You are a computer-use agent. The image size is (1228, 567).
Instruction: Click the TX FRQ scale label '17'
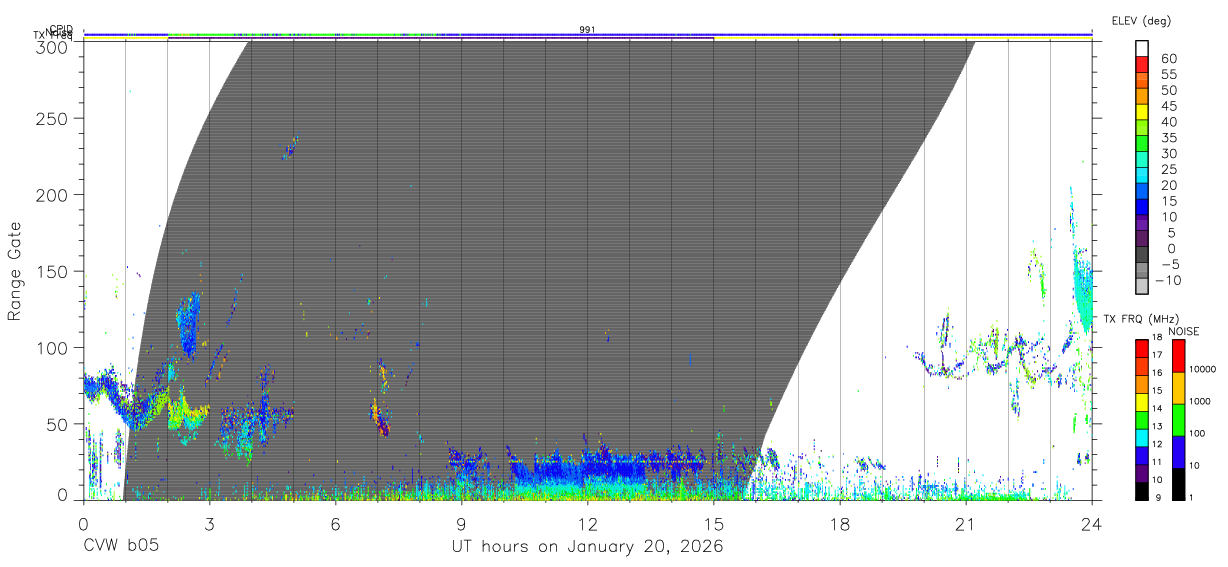point(1156,355)
